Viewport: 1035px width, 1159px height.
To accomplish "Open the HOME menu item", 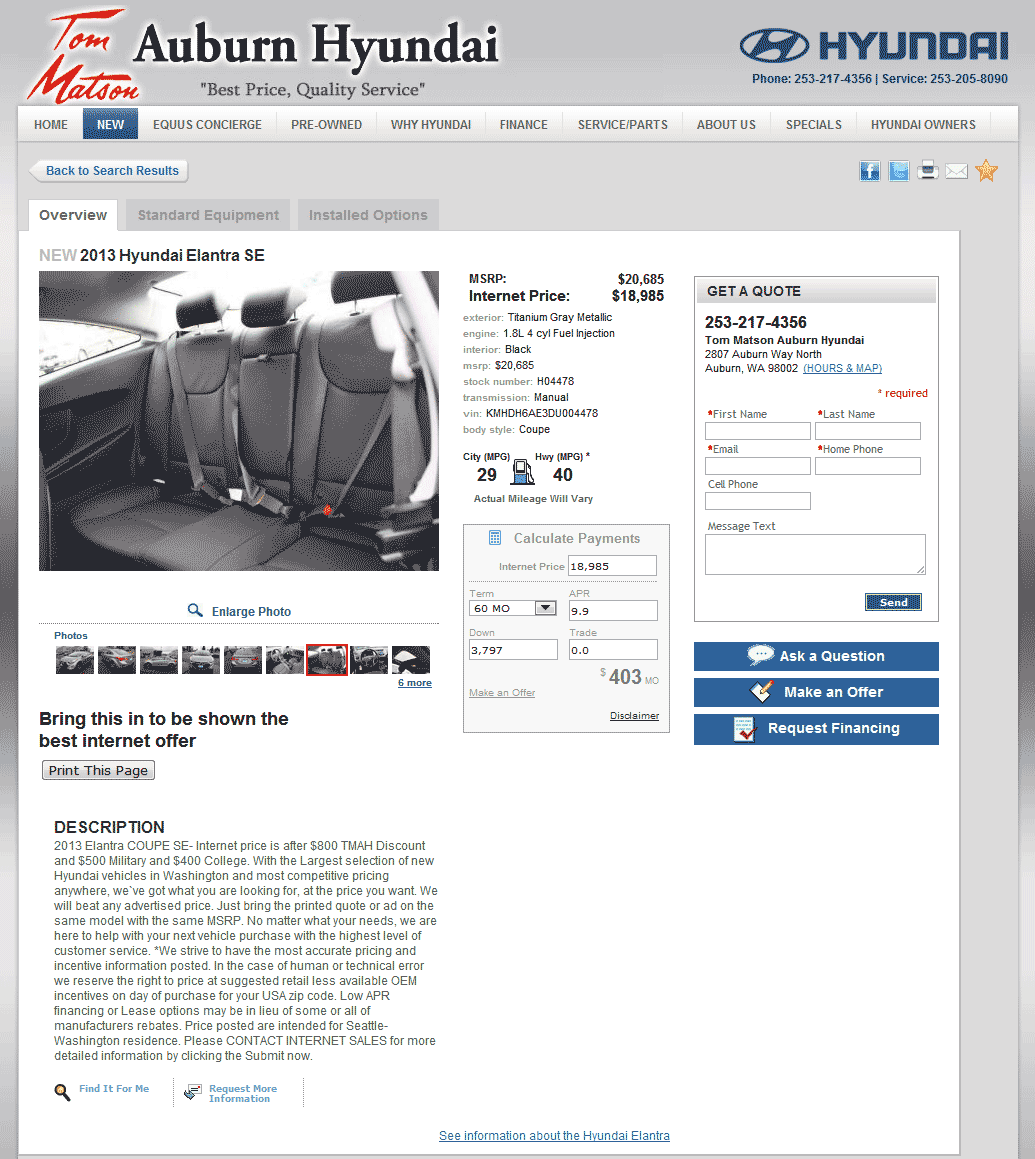I will [x=51, y=125].
